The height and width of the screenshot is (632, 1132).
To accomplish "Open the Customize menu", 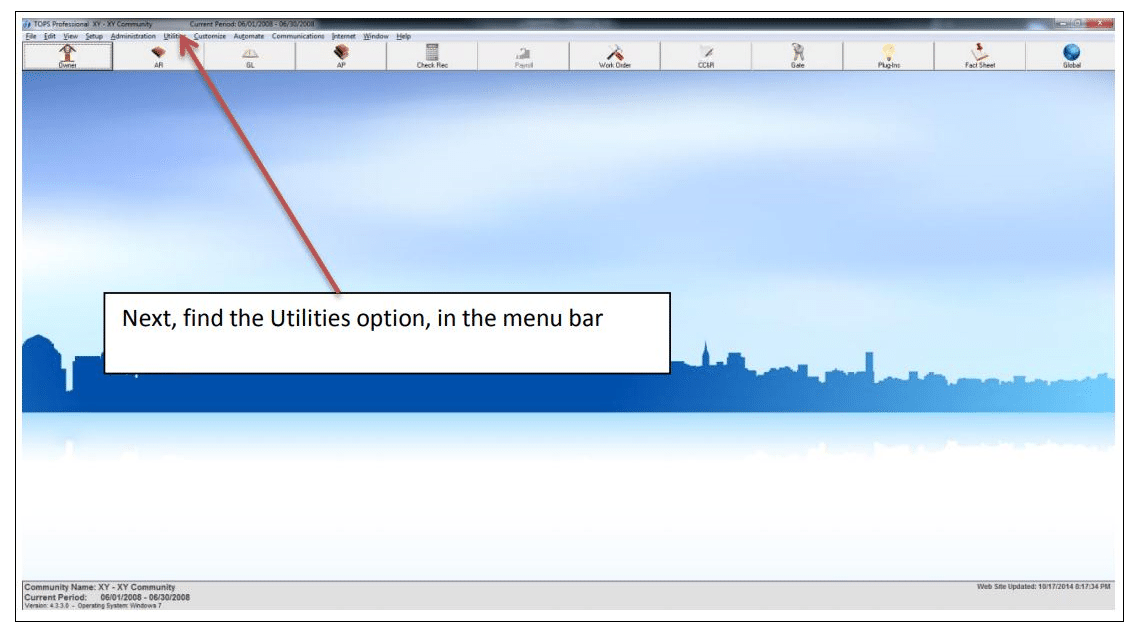I will click(x=209, y=36).
